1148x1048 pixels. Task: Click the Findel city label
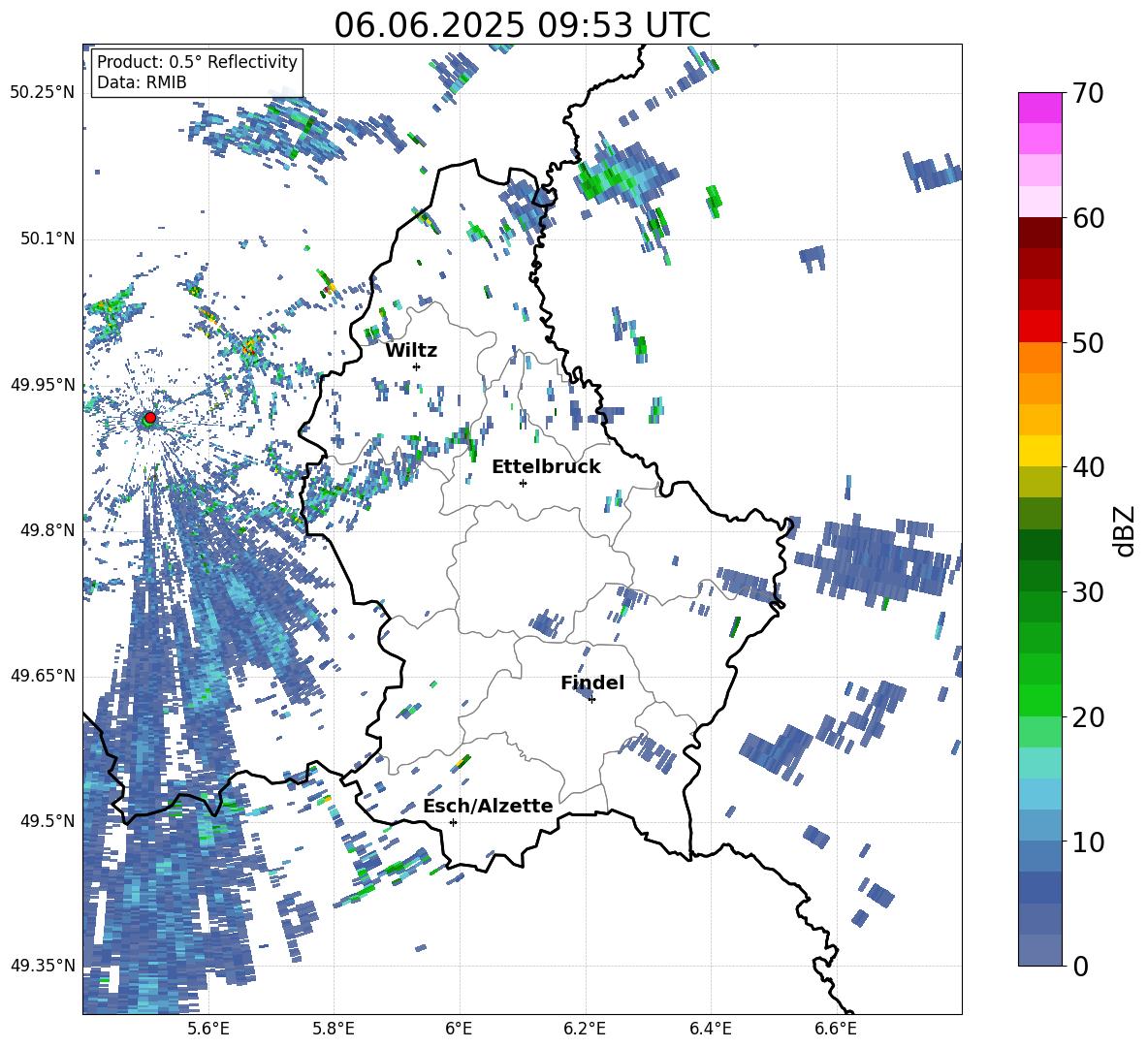[x=592, y=683]
